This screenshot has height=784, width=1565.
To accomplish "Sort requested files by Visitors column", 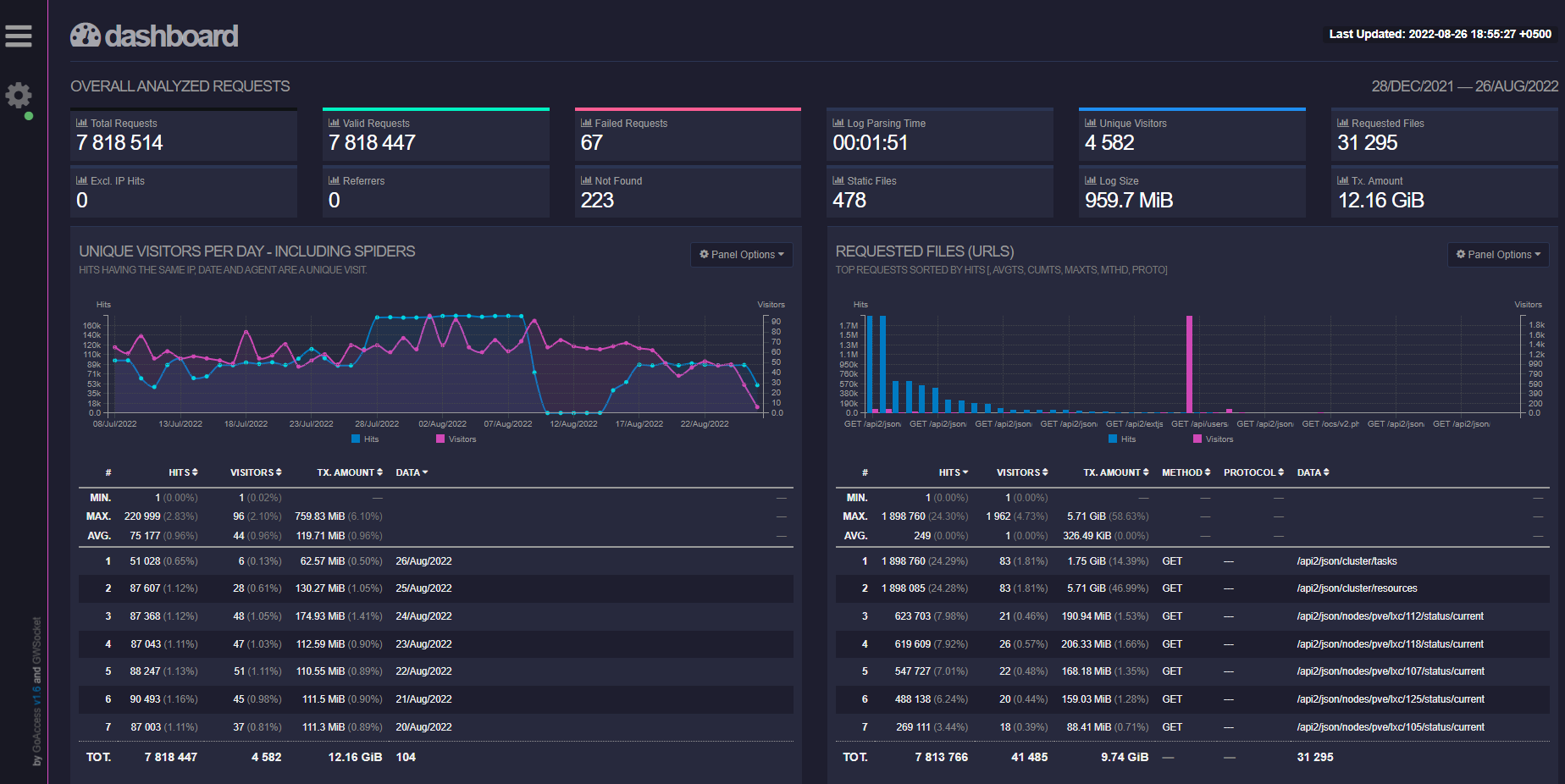I will (1022, 472).
